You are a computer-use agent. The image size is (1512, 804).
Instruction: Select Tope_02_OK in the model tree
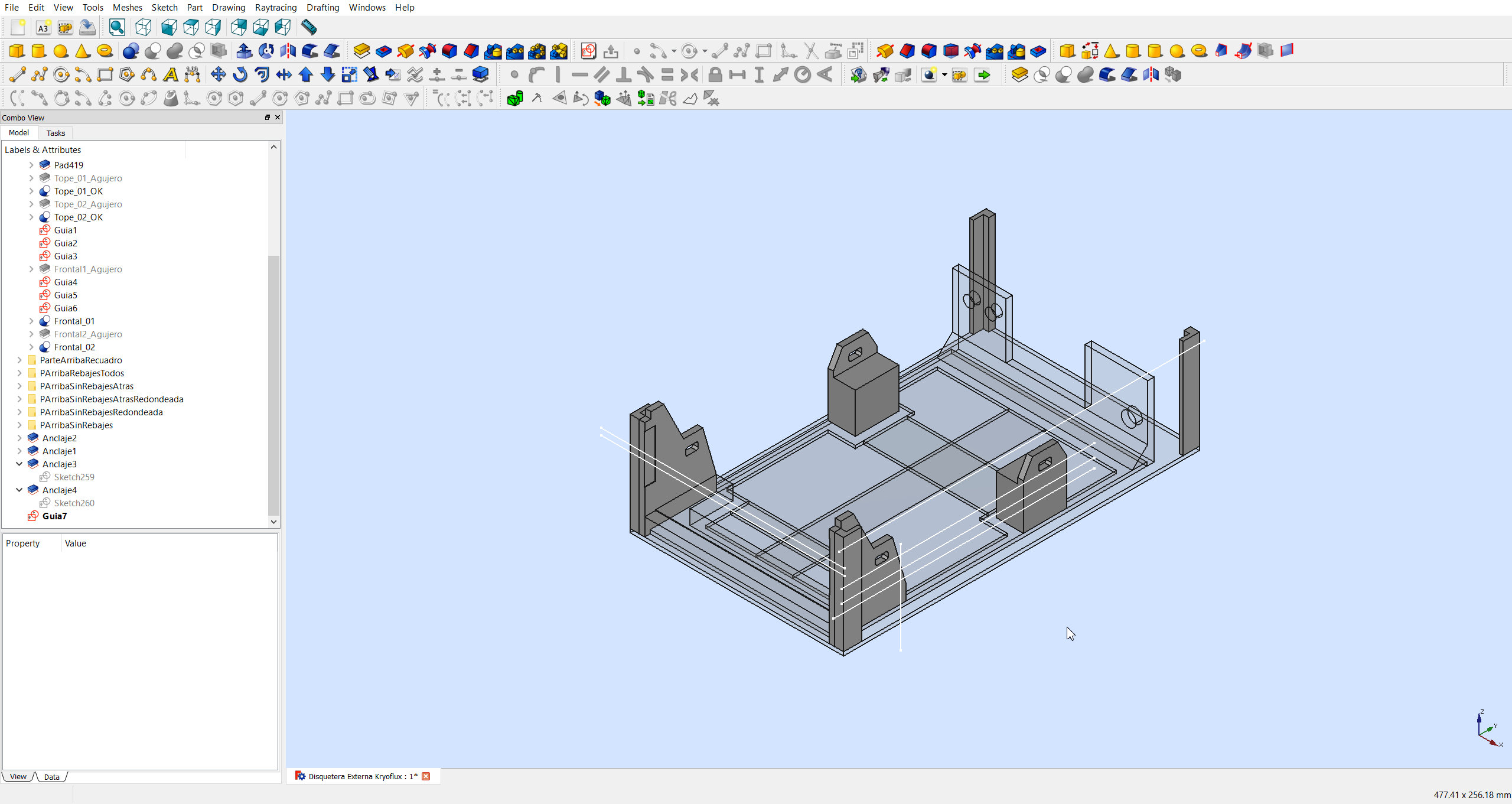pos(79,217)
